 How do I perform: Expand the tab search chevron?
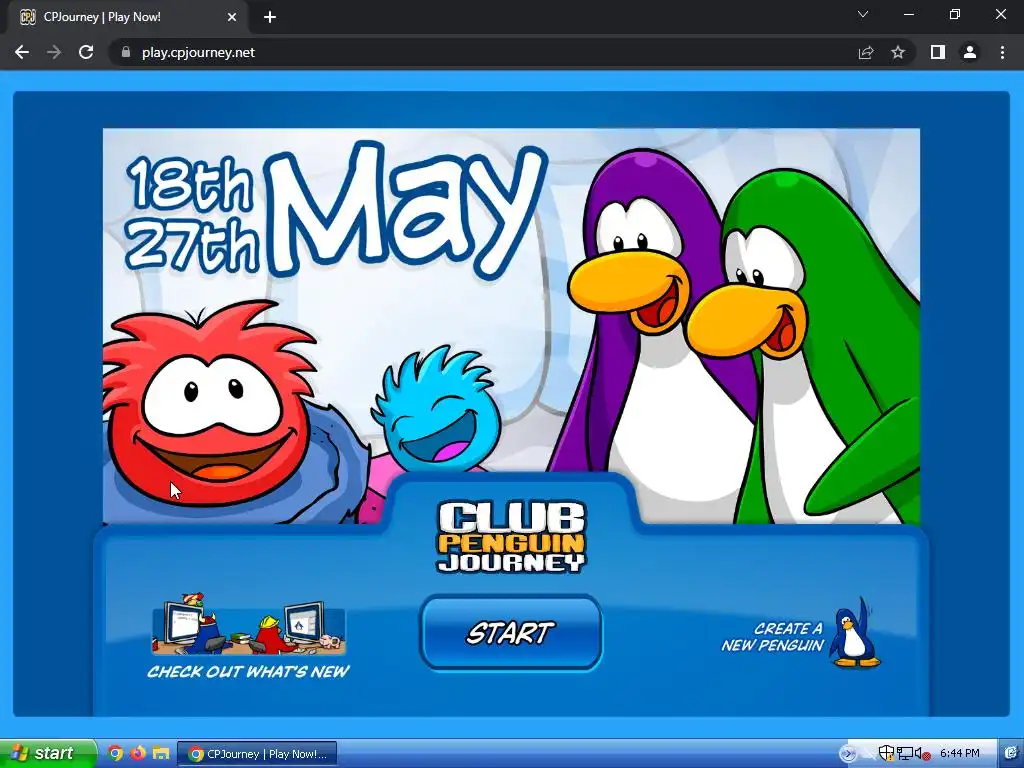863,14
